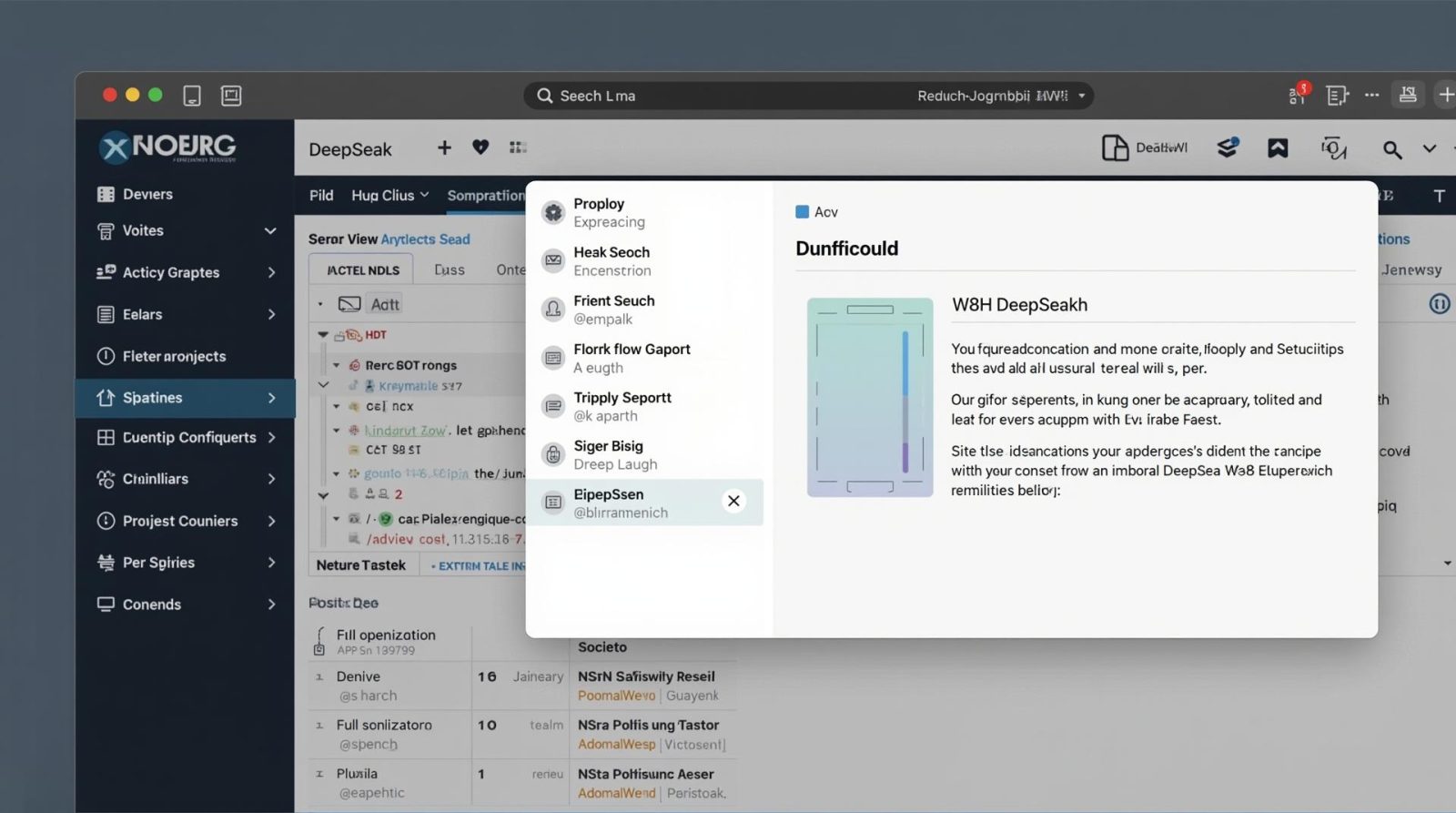Viewport: 1456px width, 813px height.
Task: Click the plus button in title bar
Action: pyautogui.click(x=1446, y=95)
